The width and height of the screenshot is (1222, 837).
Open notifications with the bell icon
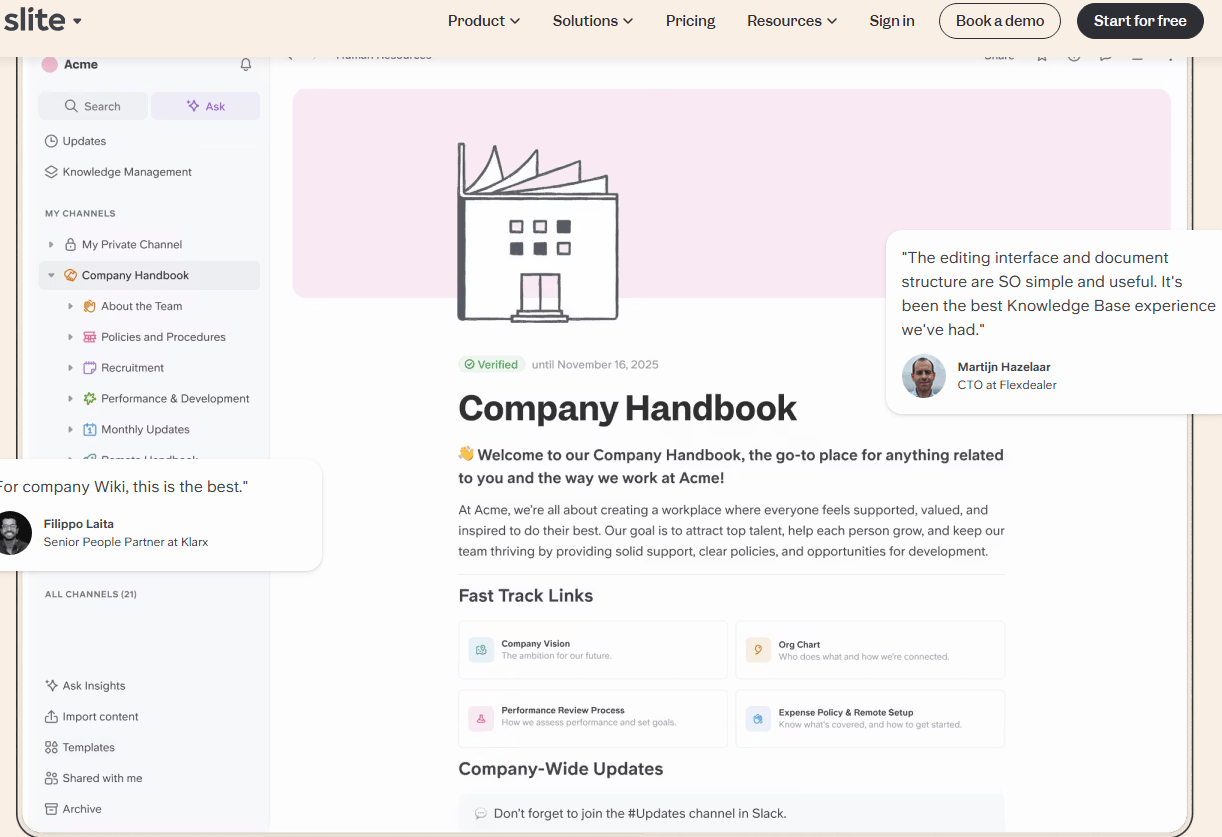coord(246,64)
